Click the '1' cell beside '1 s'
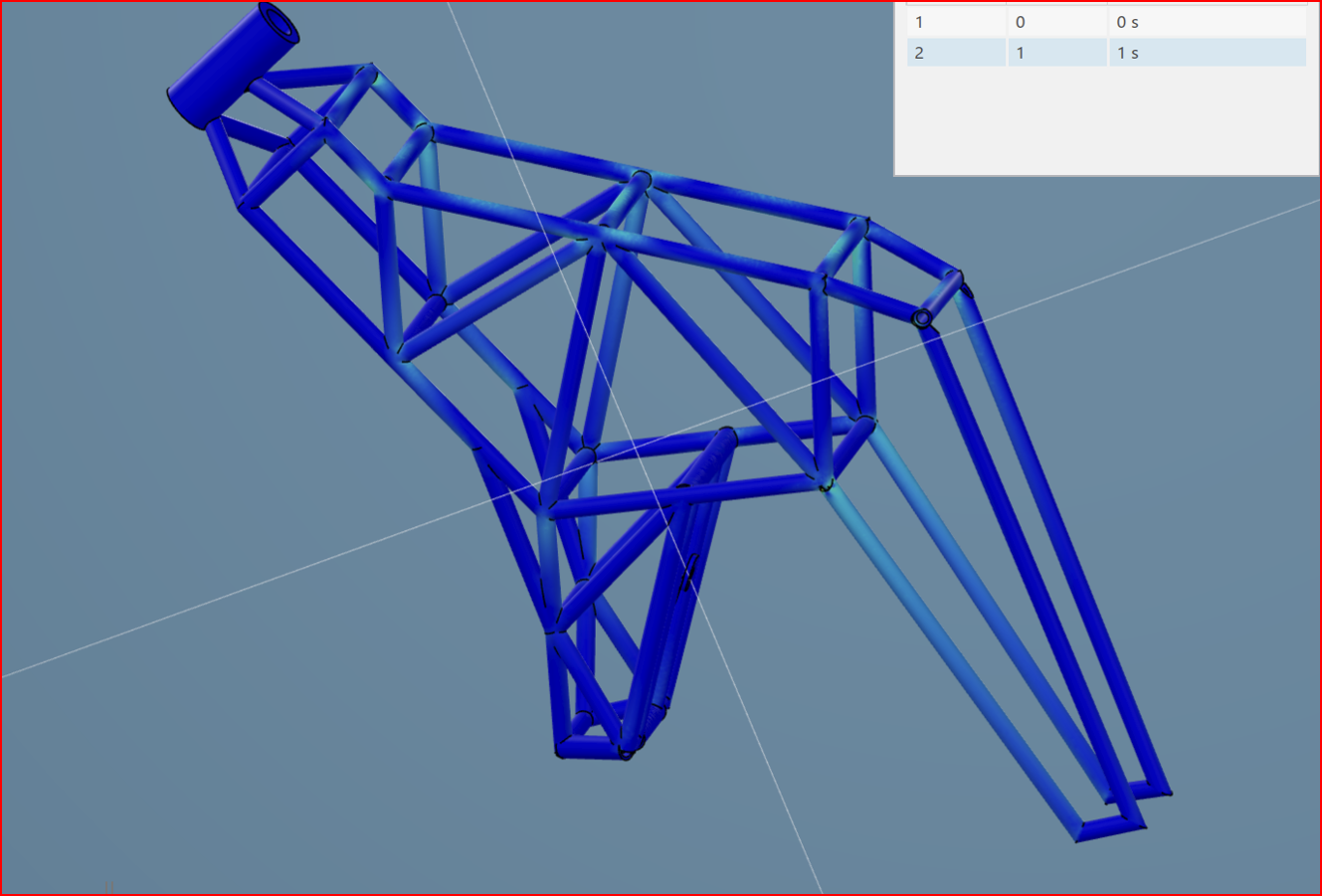 1057,53
